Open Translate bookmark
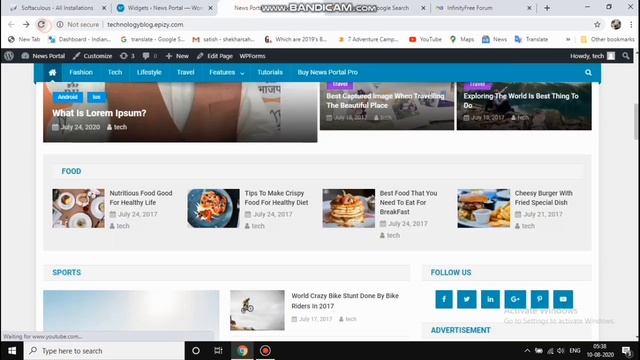 pyautogui.click(x=531, y=39)
